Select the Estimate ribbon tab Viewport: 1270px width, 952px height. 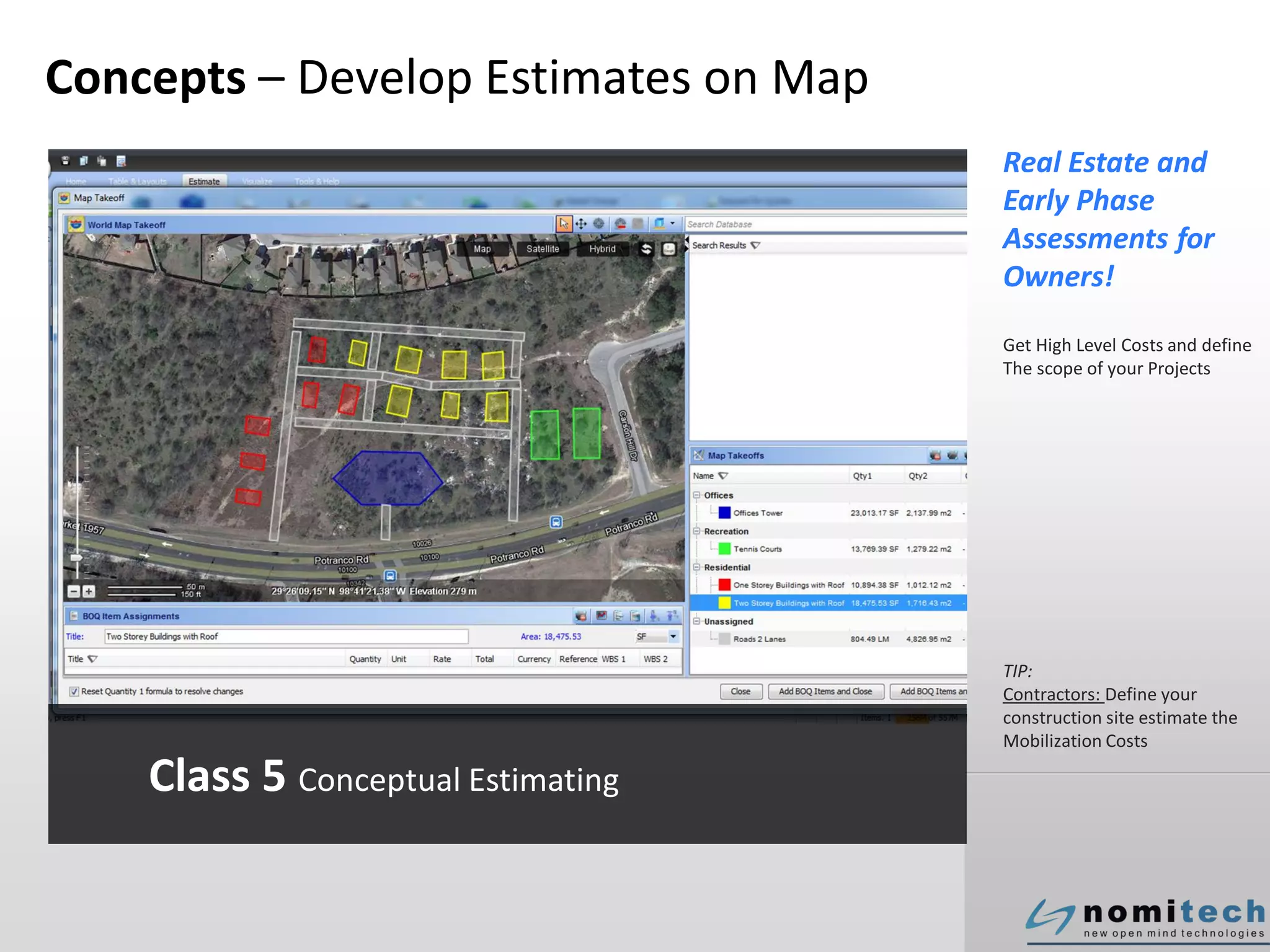tap(204, 181)
